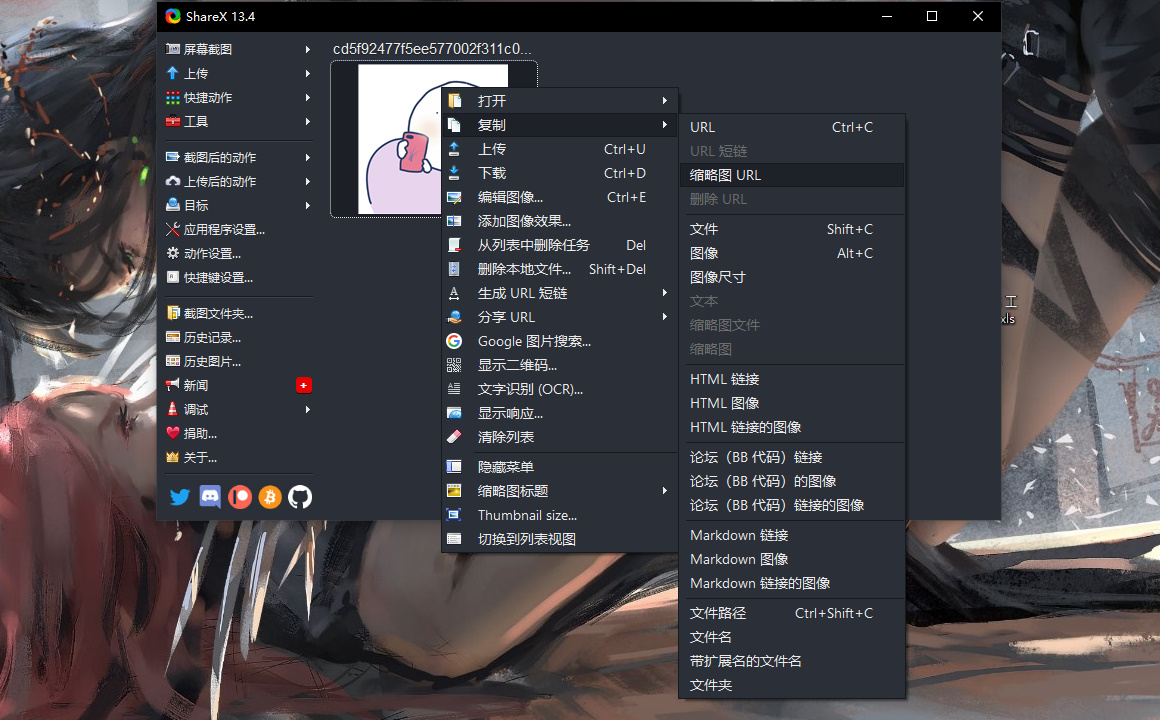Screen dimensions: 1160x720
Task: Select 文件 copy option with Shift+C
Action: [792, 229]
